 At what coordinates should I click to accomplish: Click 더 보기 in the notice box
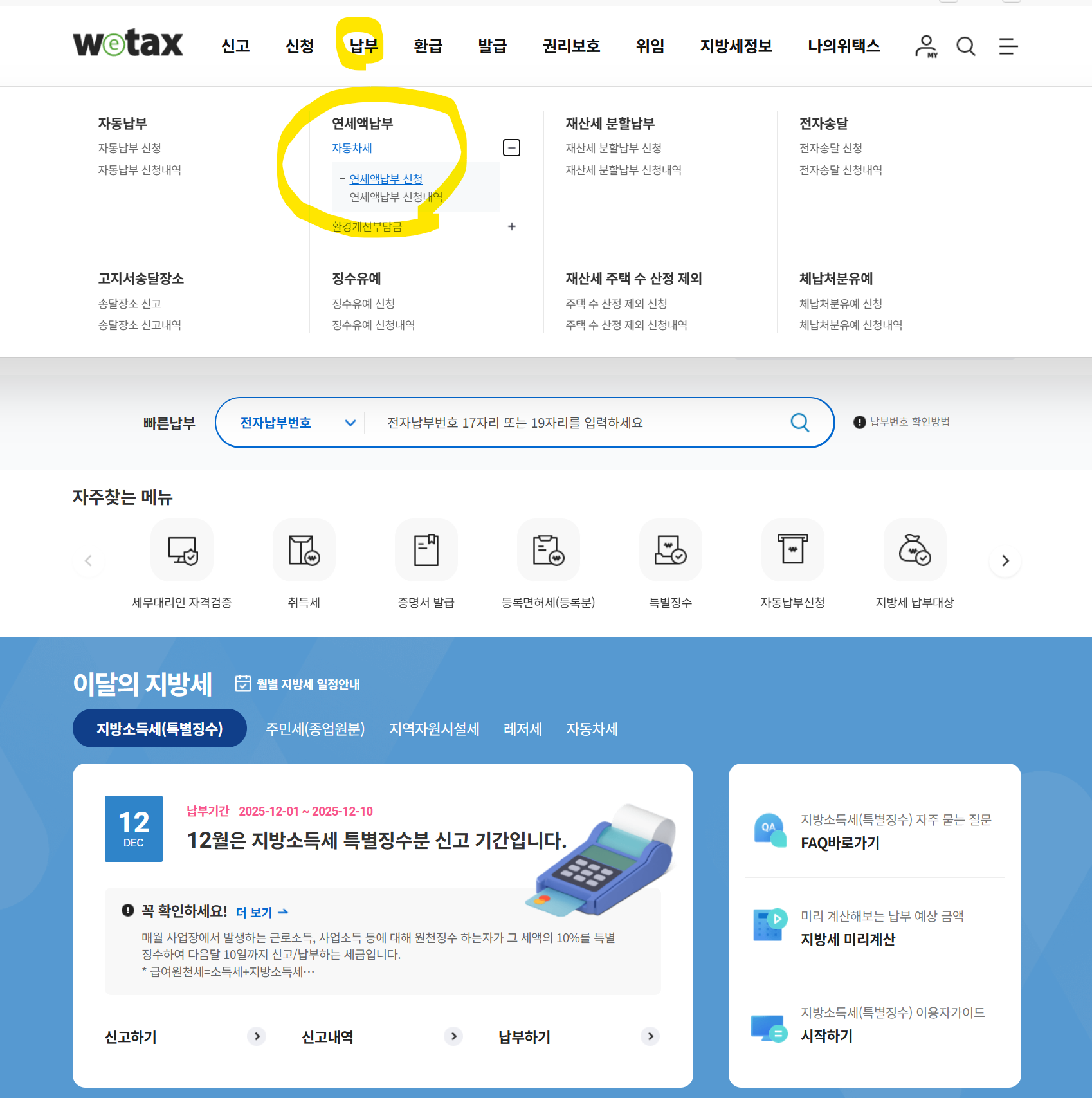pos(256,911)
